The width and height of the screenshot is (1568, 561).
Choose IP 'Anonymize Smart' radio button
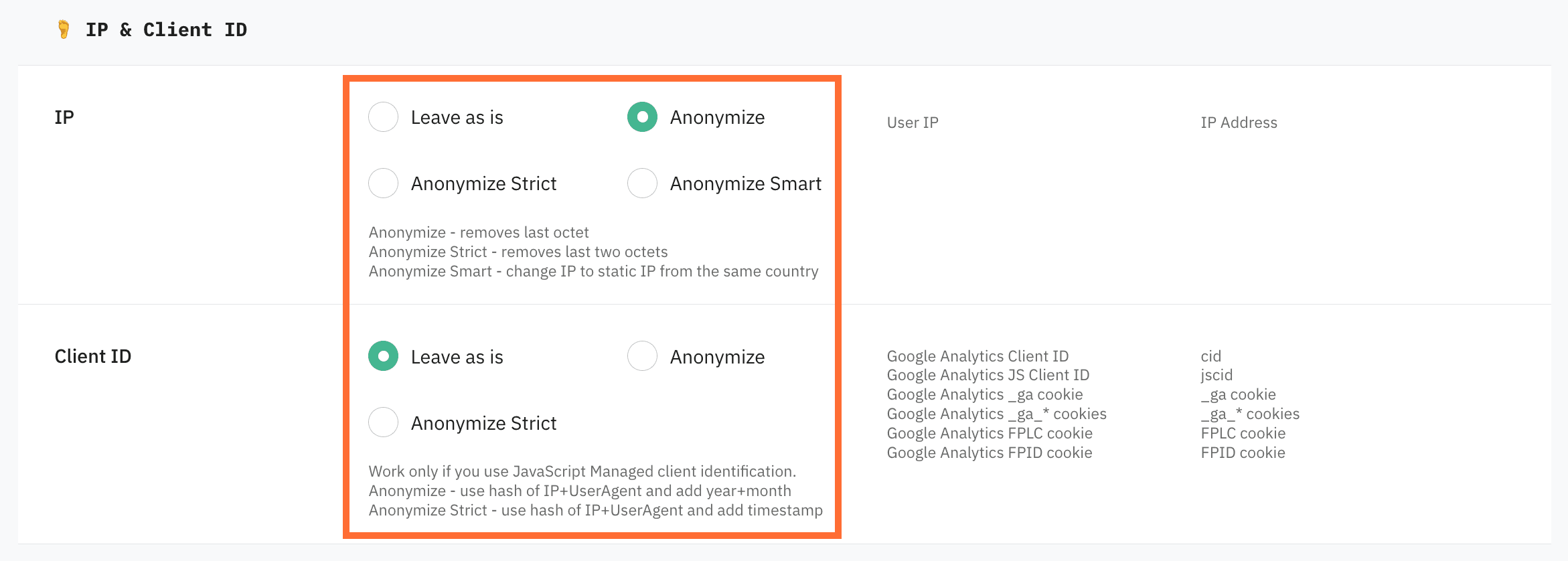(x=642, y=183)
